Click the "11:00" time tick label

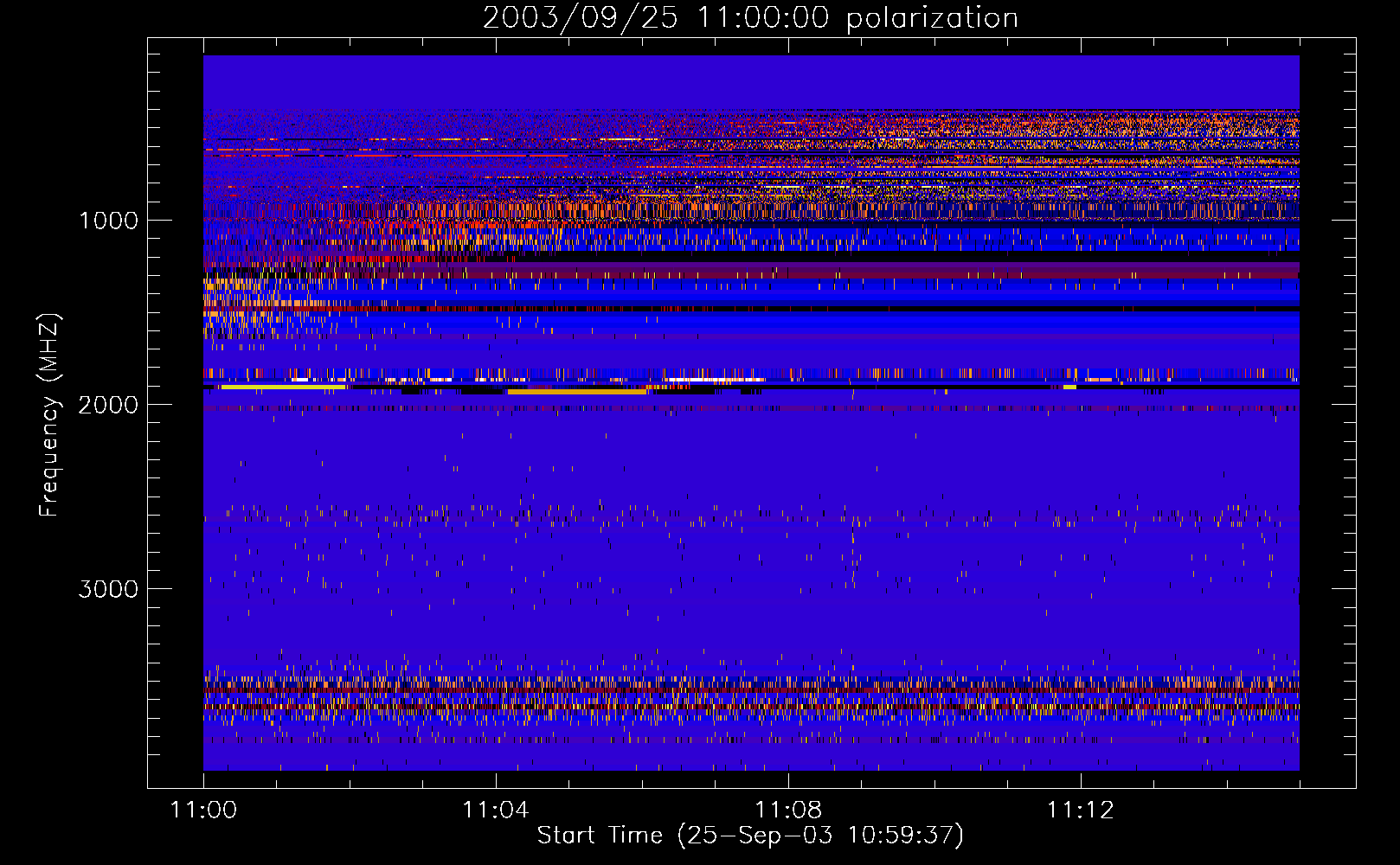pyautogui.click(x=203, y=810)
